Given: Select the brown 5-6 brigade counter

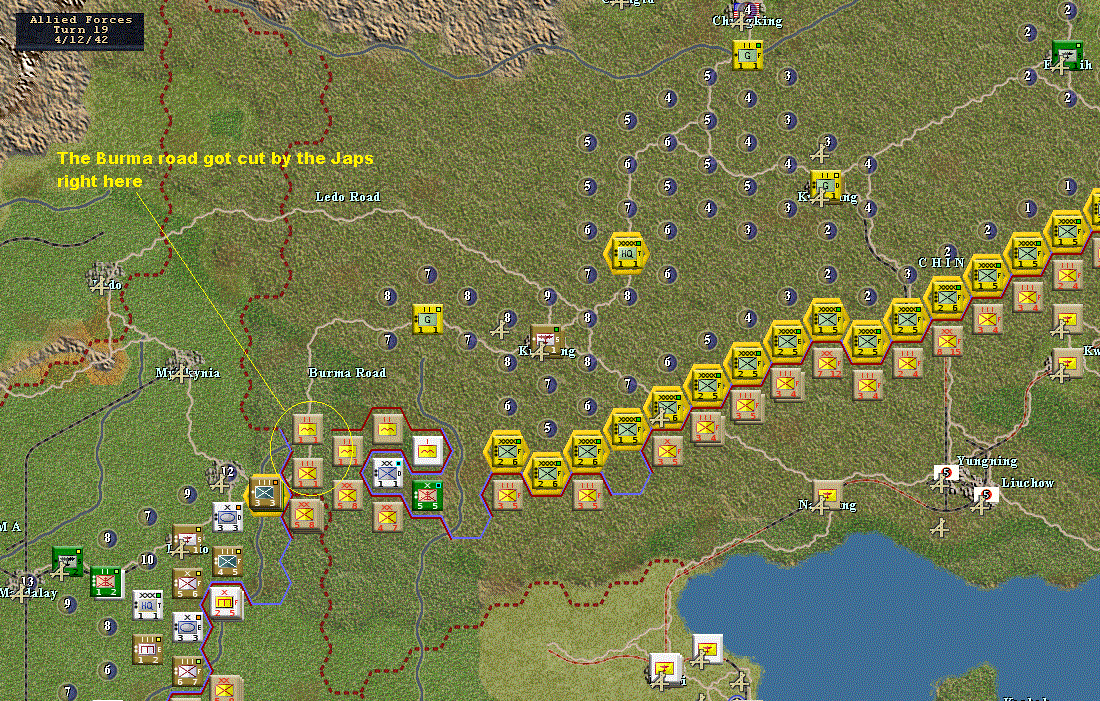Looking at the screenshot, I should [x=187, y=584].
